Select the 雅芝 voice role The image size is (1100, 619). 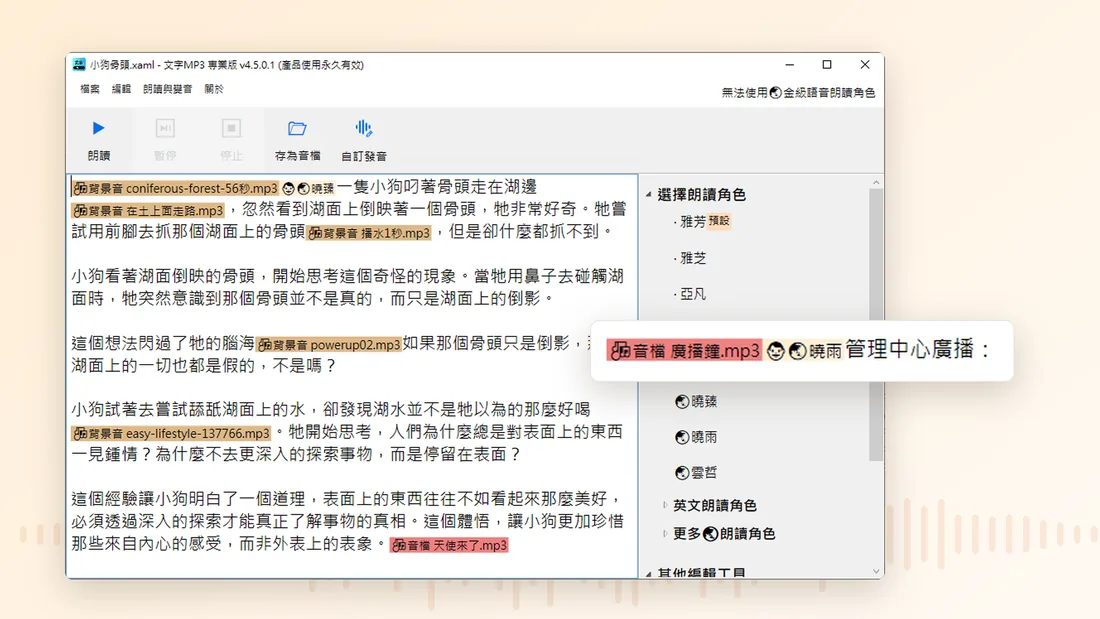(x=692, y=258)
